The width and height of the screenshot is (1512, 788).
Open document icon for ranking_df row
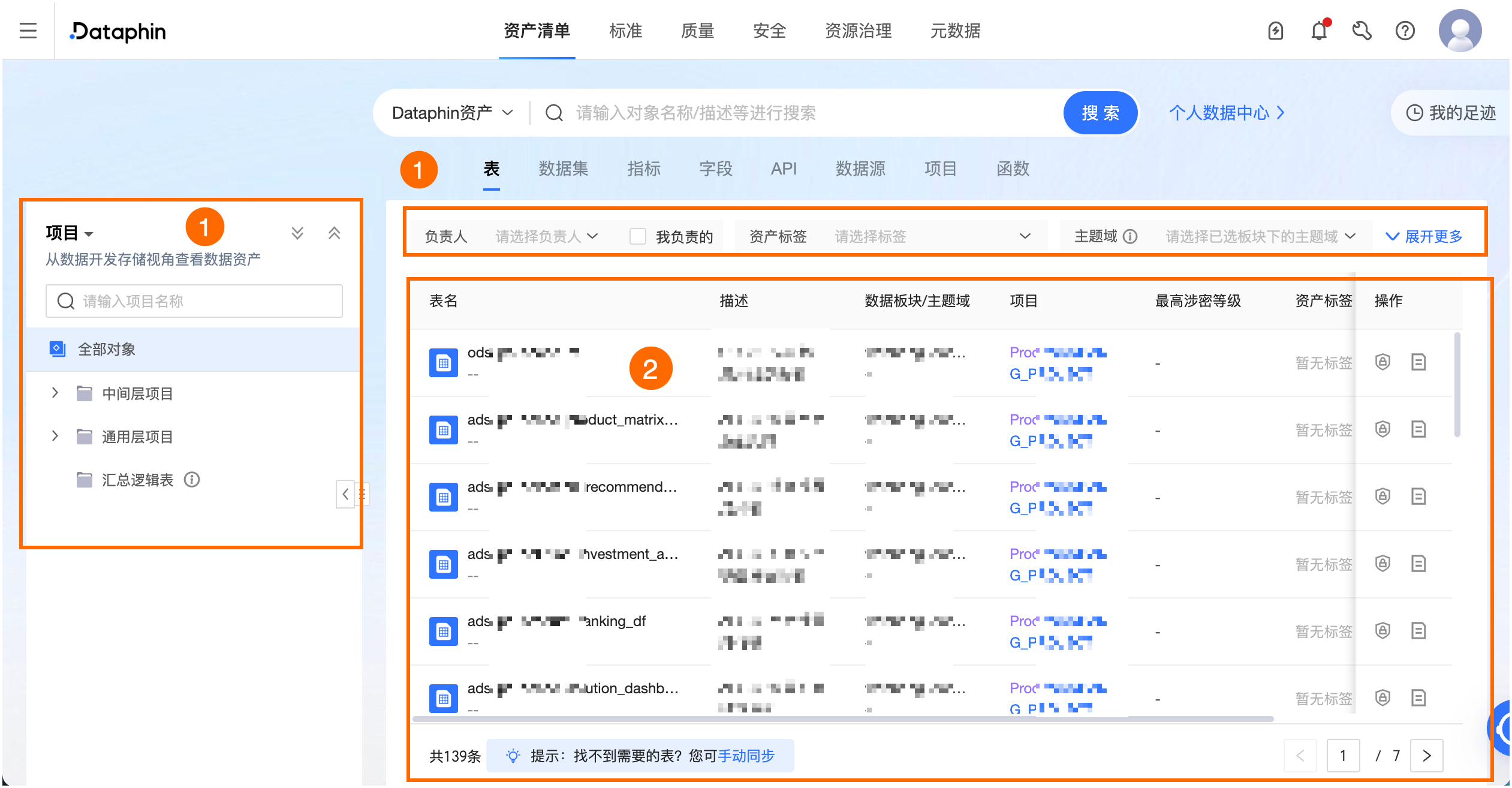[1418, 631]
